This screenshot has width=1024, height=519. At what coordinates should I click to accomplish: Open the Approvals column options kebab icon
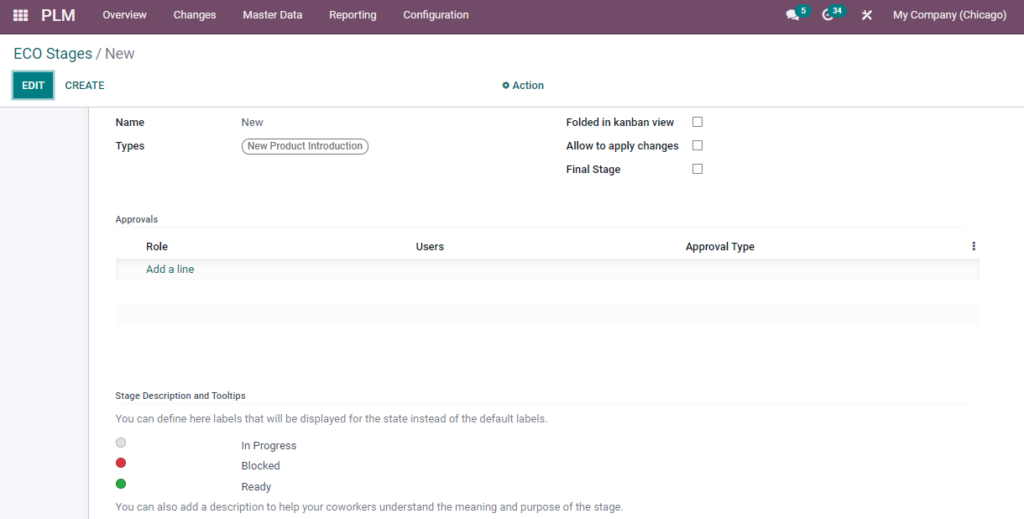[x=973, y=246]
